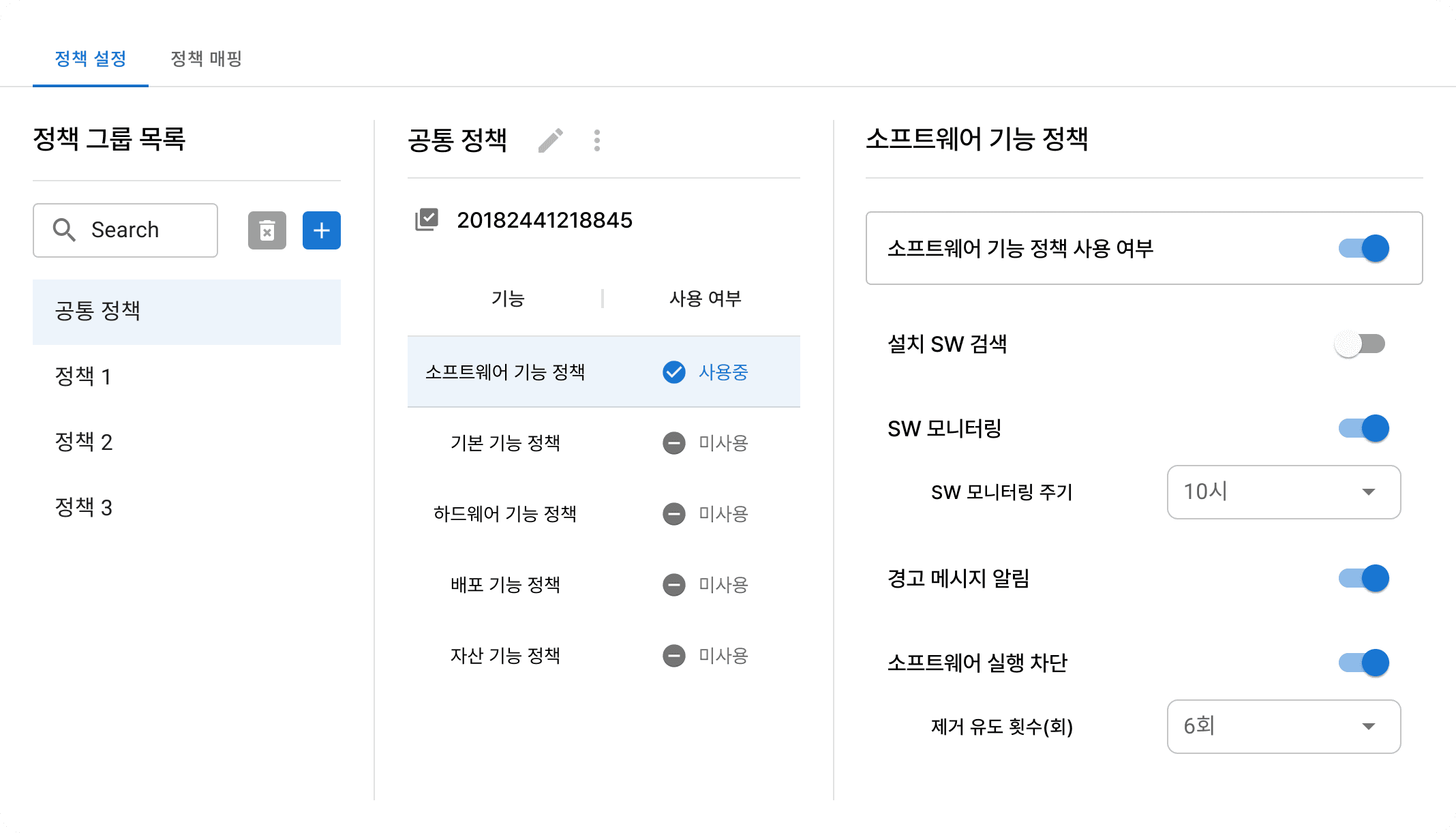The image size is (1456, 833).
Task: Click the checklist icon beside 20182441218845
Action: 427,220
